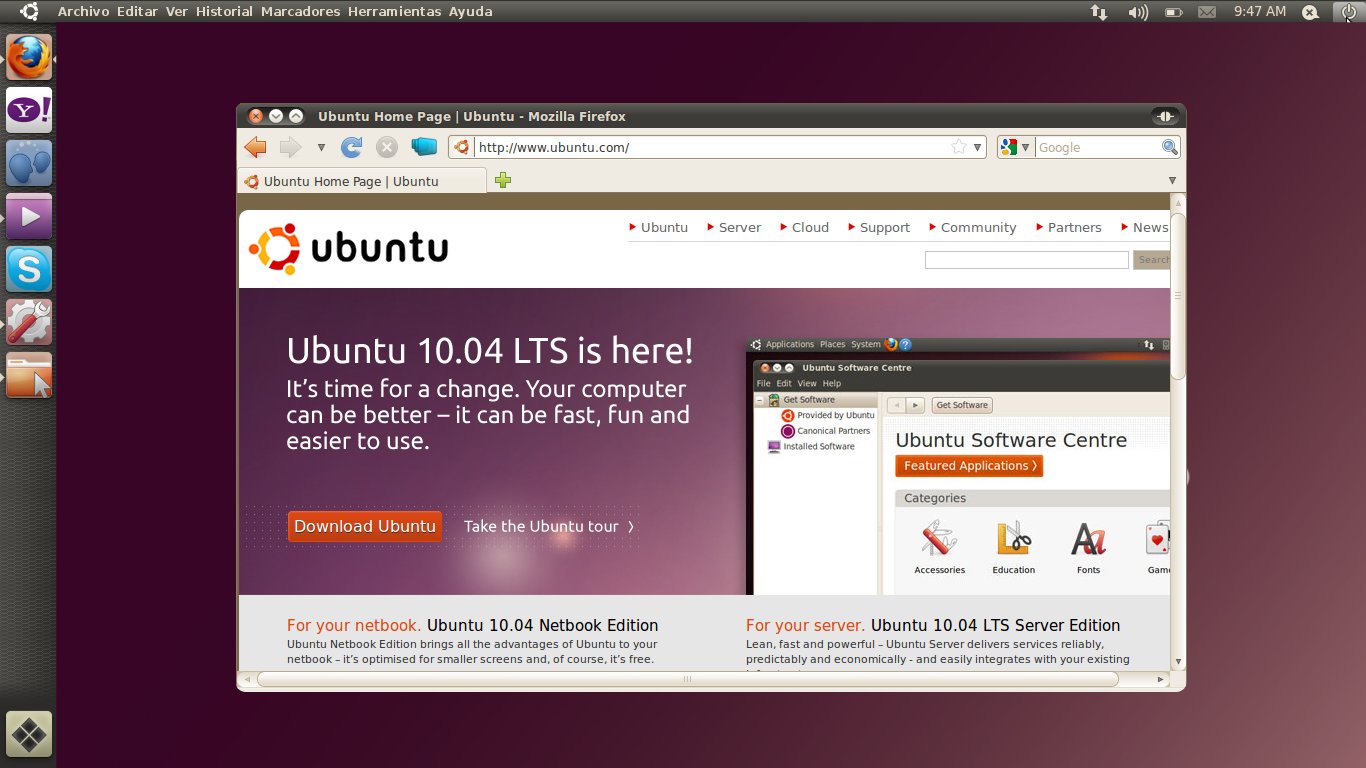Reload the page with the blue arrow
Viewport: 1366px width, 768px height.
point(351,147)
